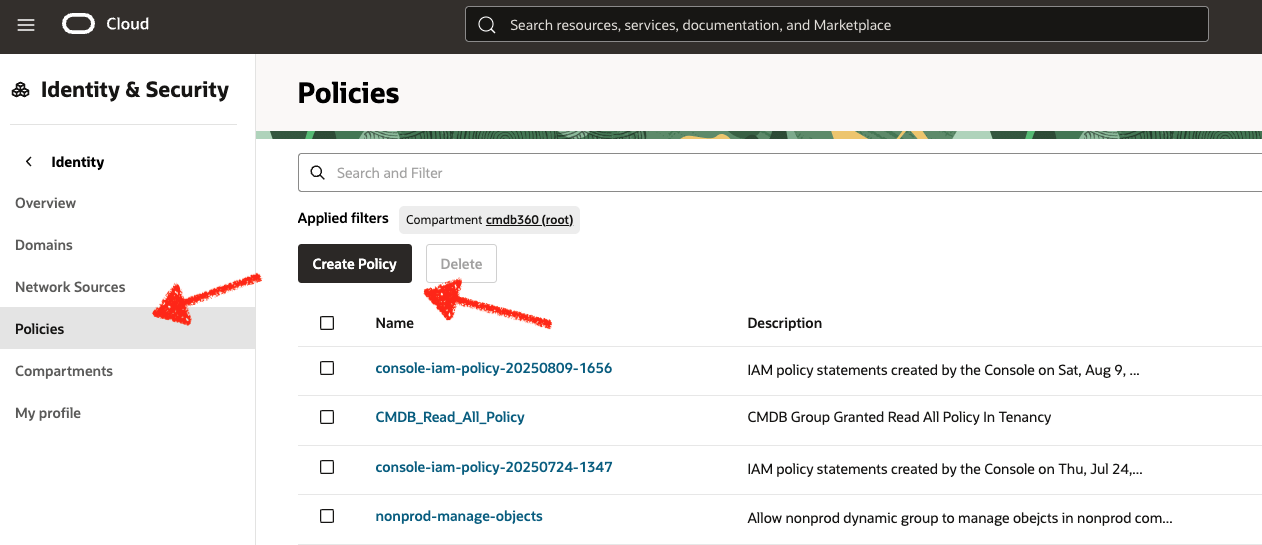Image resolution: width=1262 pixels, height=545 pixels.
Task: Focus the top resources search field
Action: click(x=836, y=25)
